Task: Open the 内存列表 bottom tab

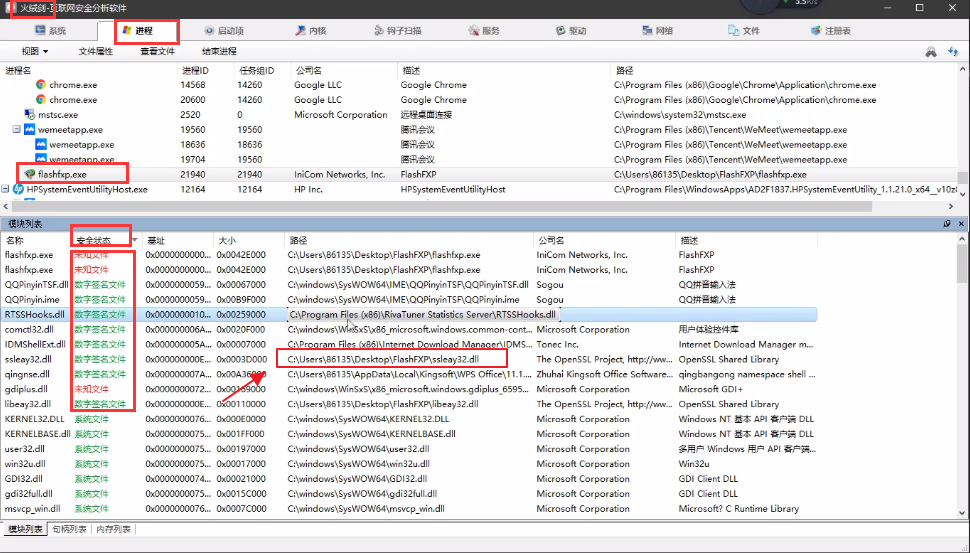Action: [x=112, y=529]
